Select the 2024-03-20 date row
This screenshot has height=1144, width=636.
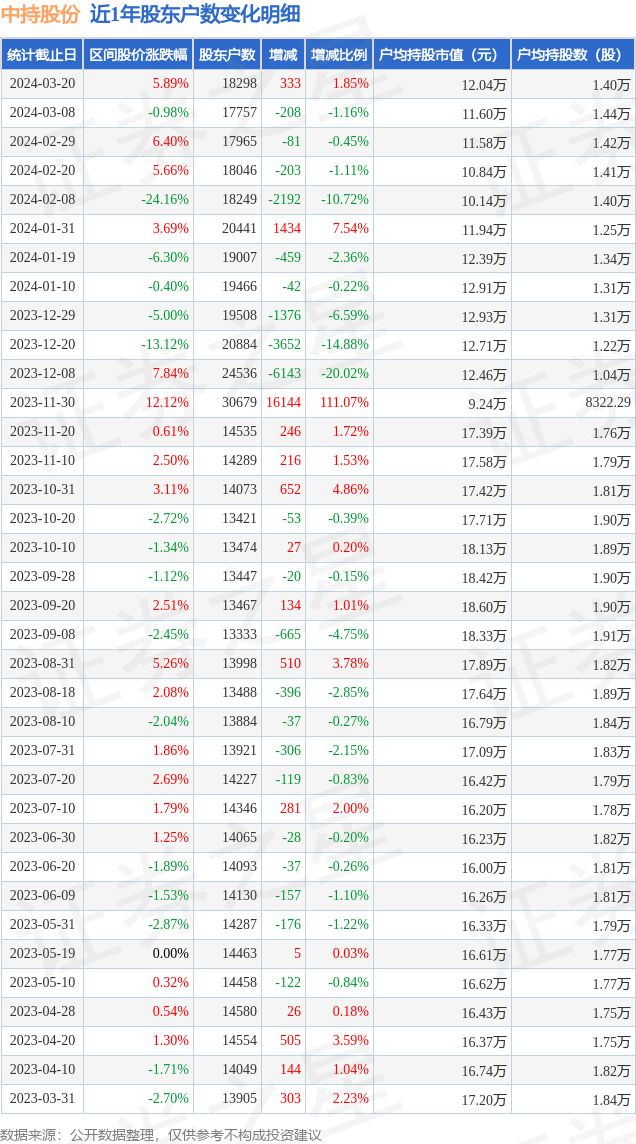pyautogui.click(x=42, y=84)
